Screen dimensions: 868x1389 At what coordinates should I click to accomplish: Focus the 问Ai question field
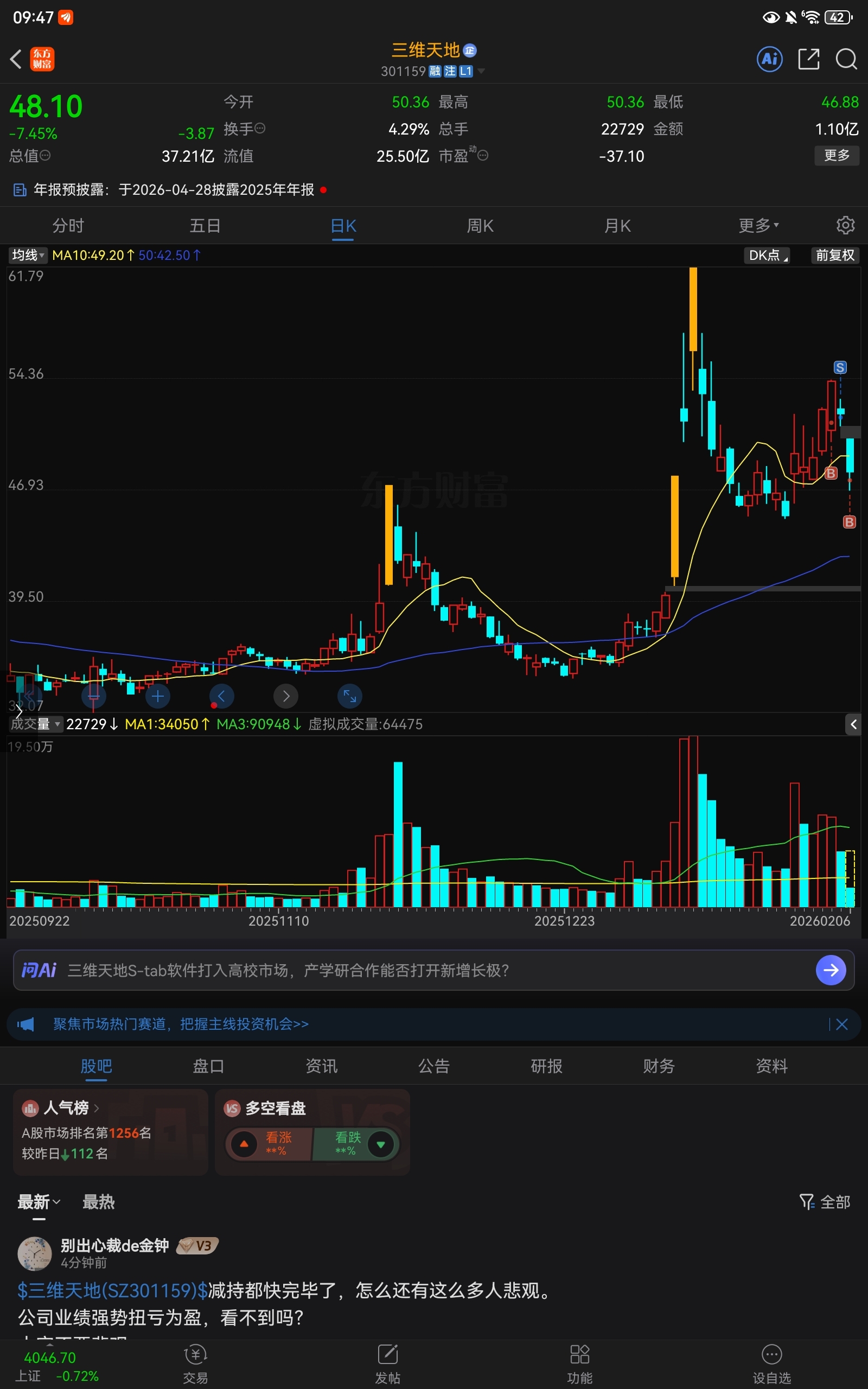point(434,970)
